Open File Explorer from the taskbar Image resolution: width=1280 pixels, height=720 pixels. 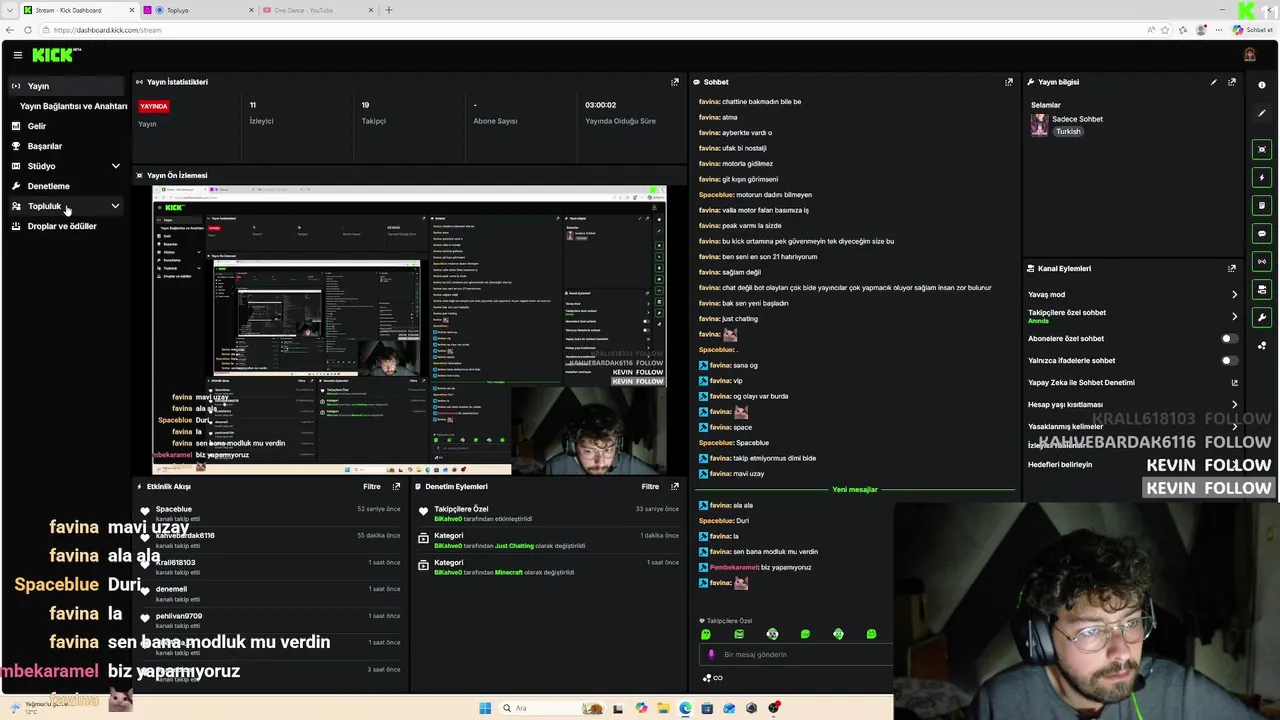663,708
